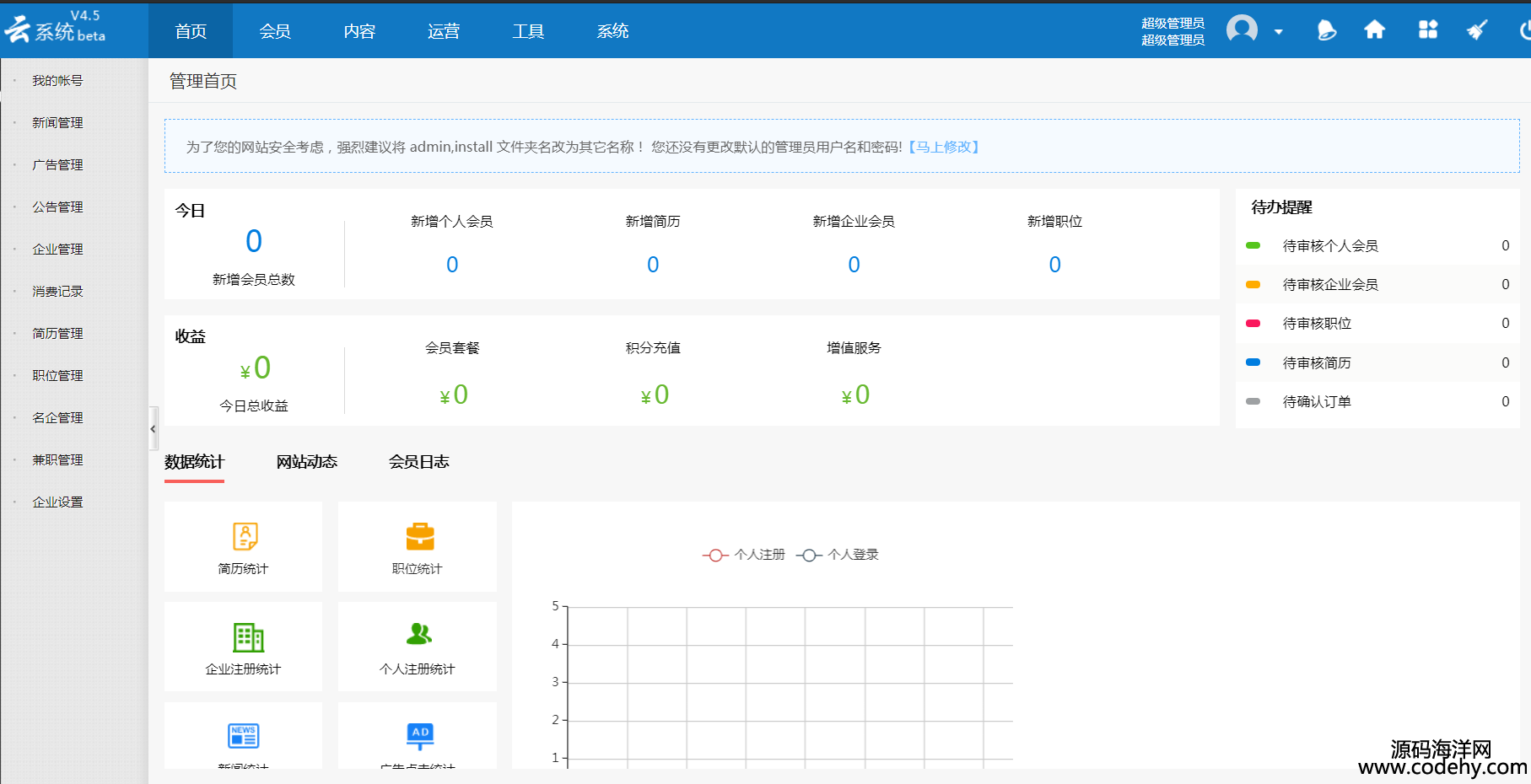The height and width of the screenshot is (784, 1531).
Task: Click the 马上修改 link in warning
Action: [944, 147]
